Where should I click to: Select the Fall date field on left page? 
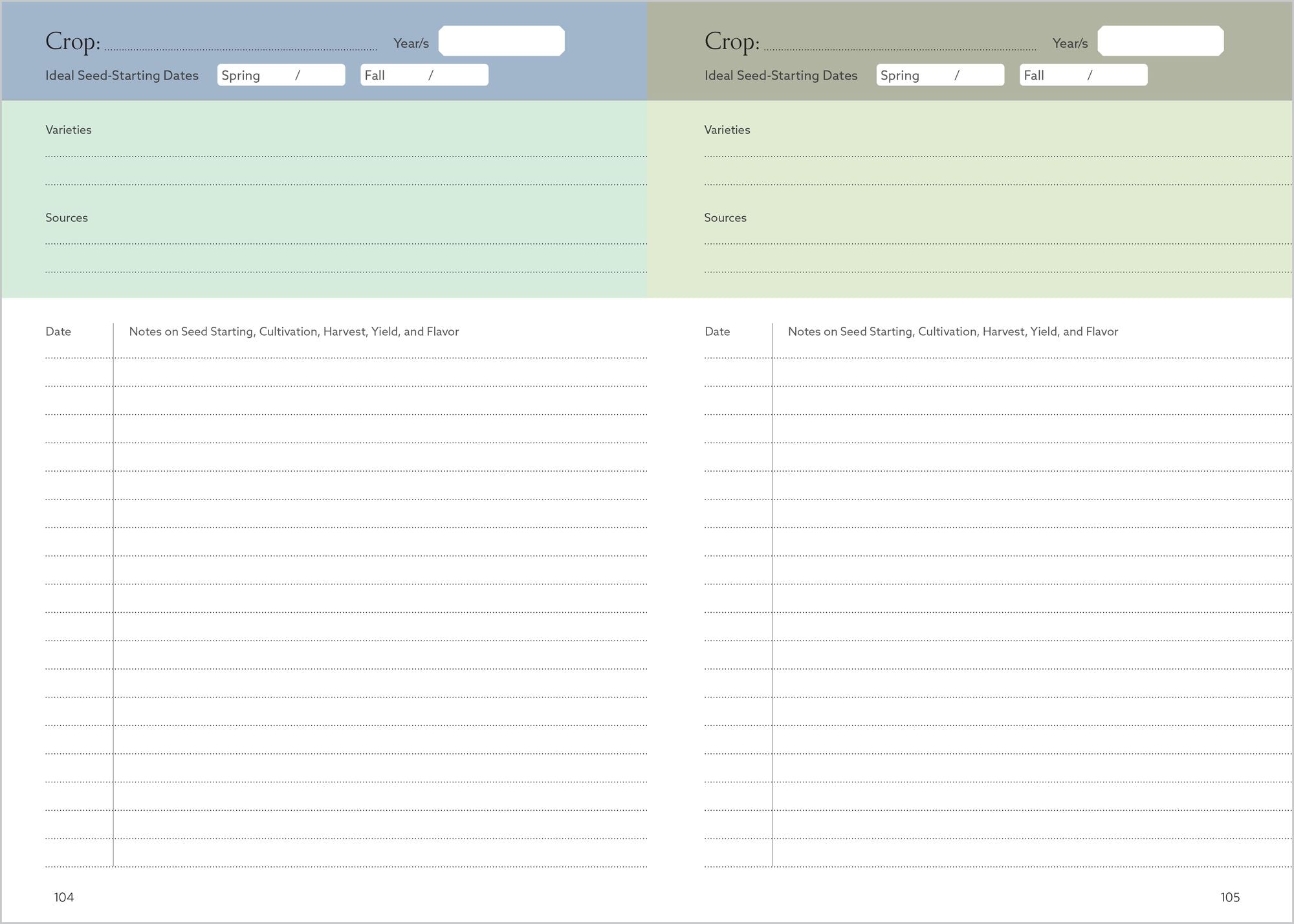[424, 75]
